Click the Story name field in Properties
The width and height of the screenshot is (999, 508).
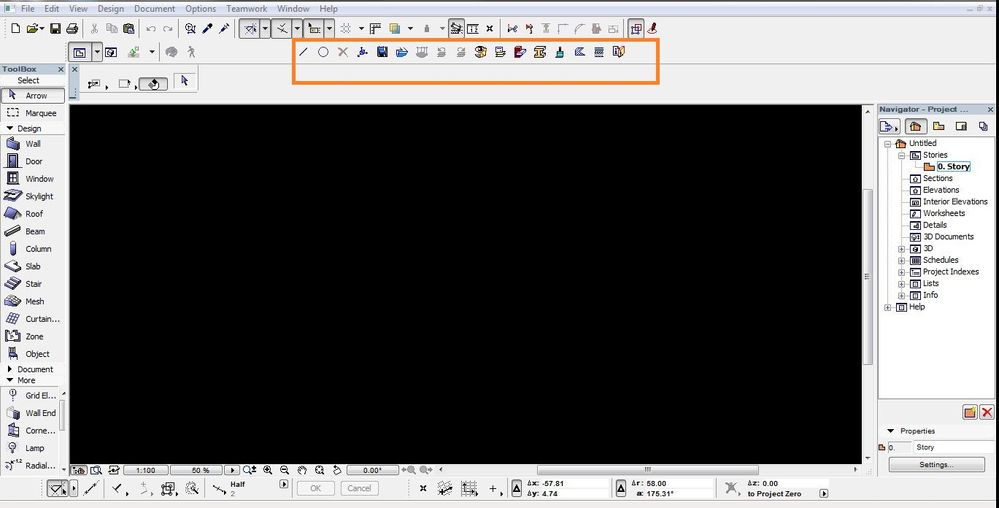pyautogui.click(x=953, y=447)
